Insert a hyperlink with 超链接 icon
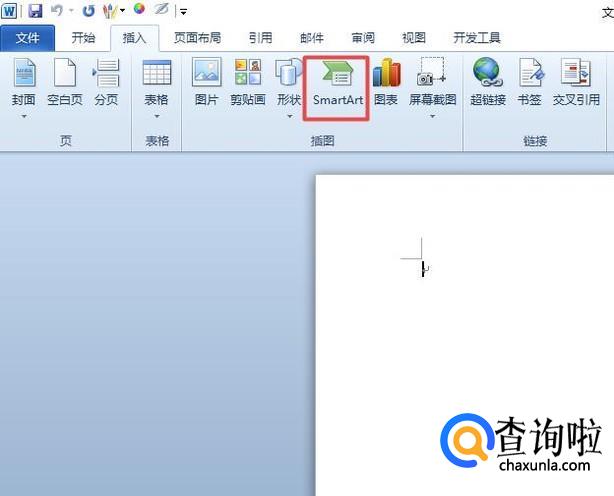 [x=488, y=81]
